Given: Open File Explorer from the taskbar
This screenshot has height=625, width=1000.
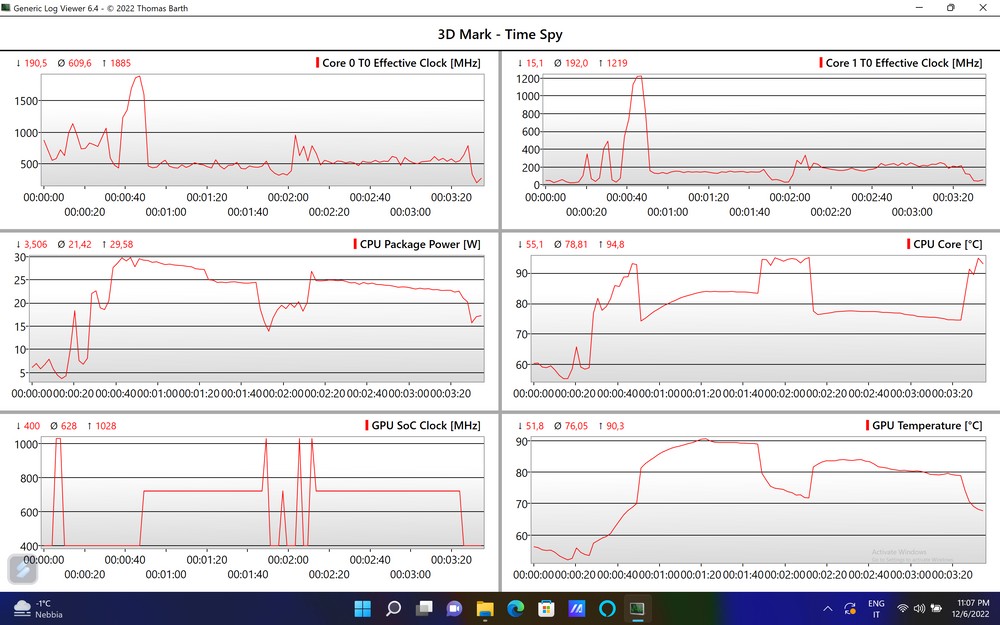Looking at the screenshot, I should coord(485,608).
